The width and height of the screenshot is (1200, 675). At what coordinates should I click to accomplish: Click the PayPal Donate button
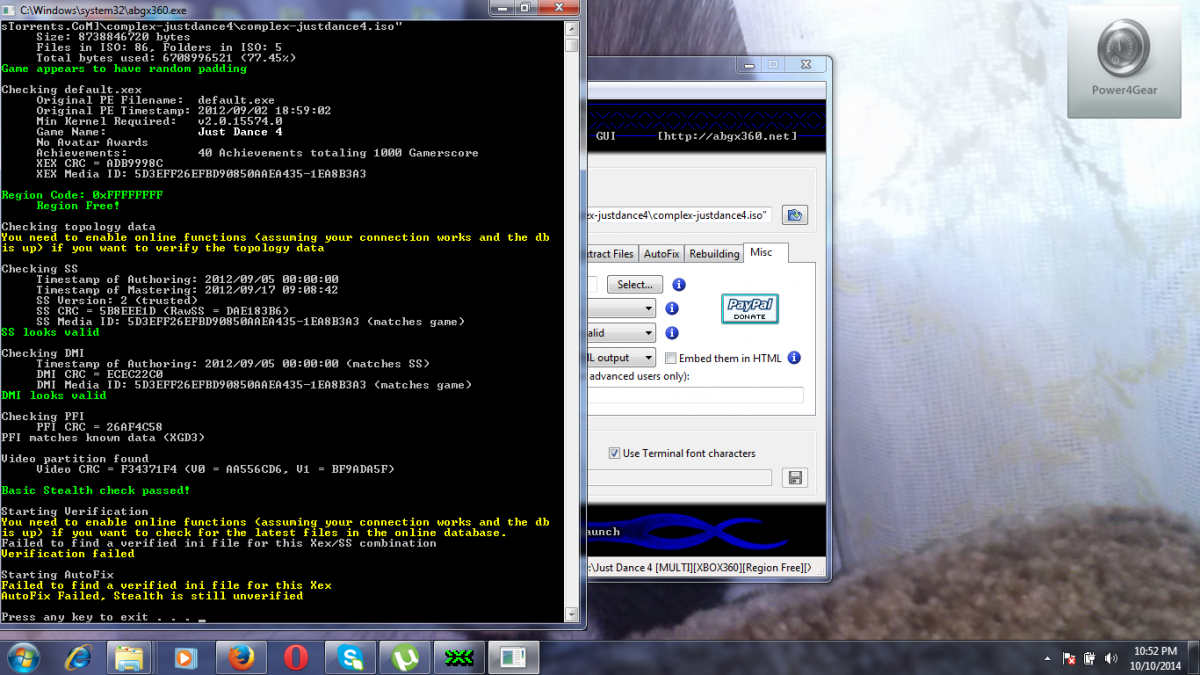750,309
